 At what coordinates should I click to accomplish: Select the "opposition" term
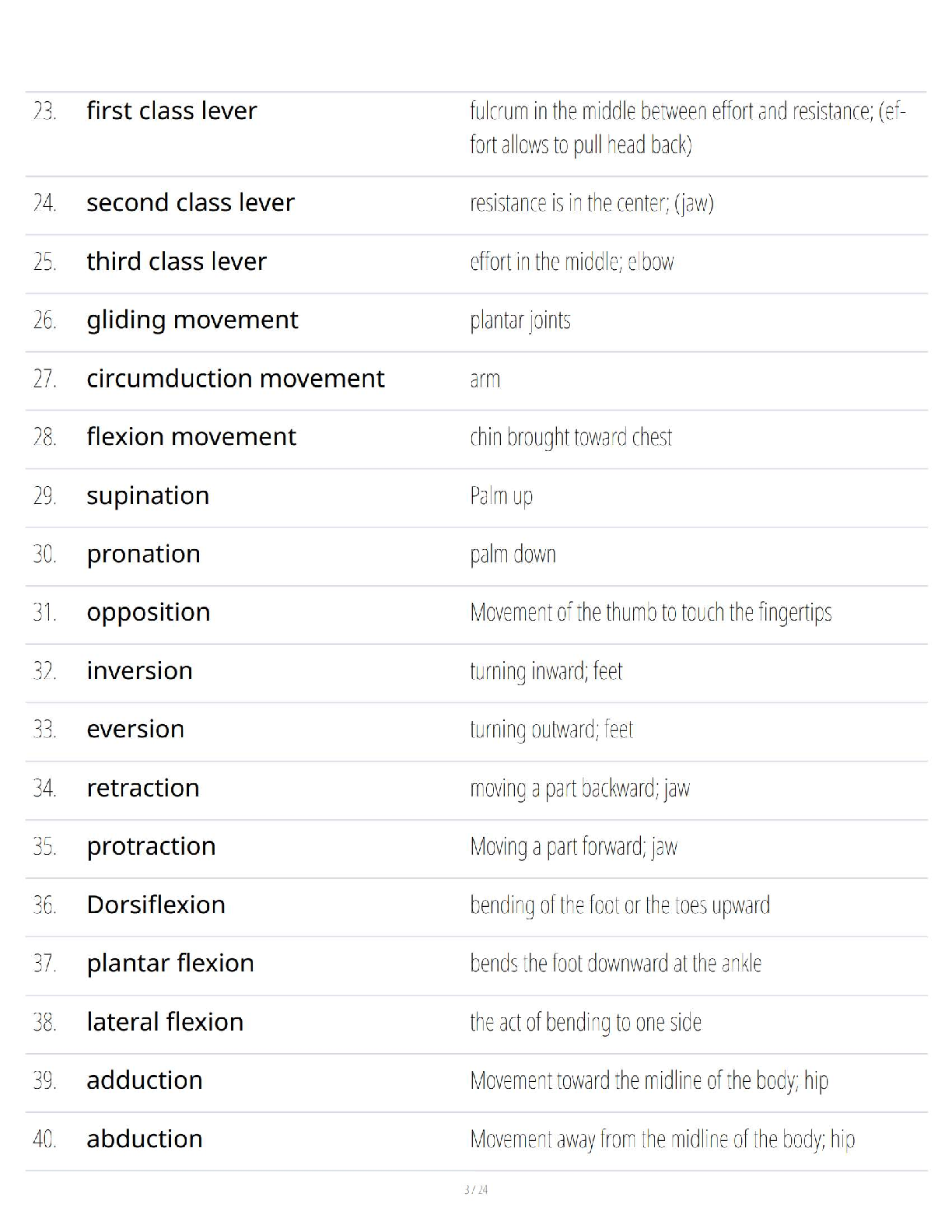click(148, 612)
